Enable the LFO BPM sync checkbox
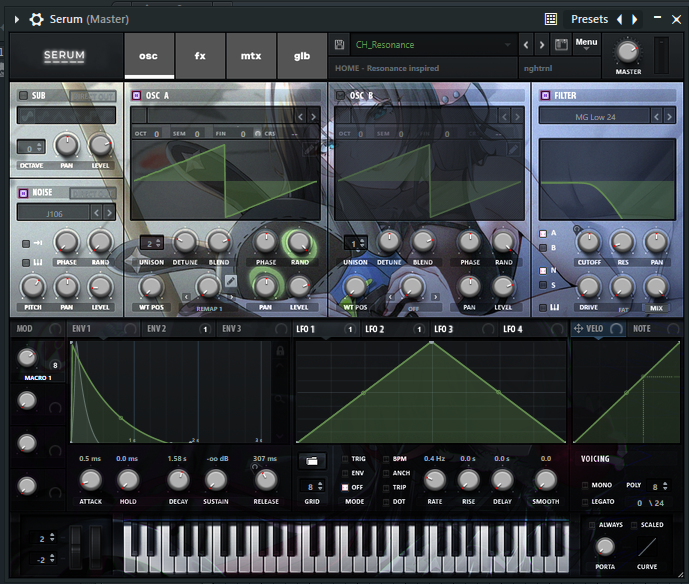Viewport: 689px width, 584px height. pyautogui.click(x=386, y=459)
